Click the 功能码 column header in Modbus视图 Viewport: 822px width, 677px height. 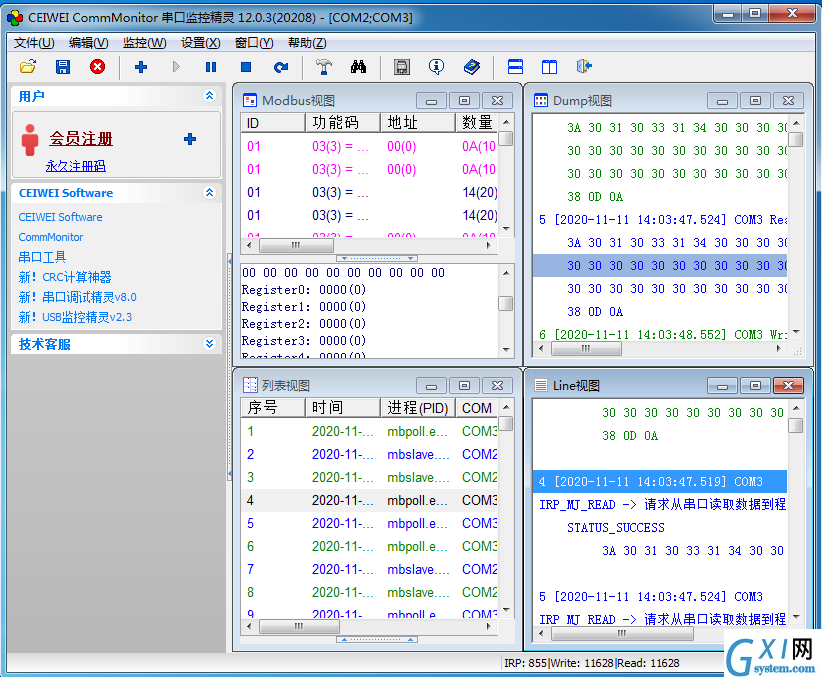point(343,123)
